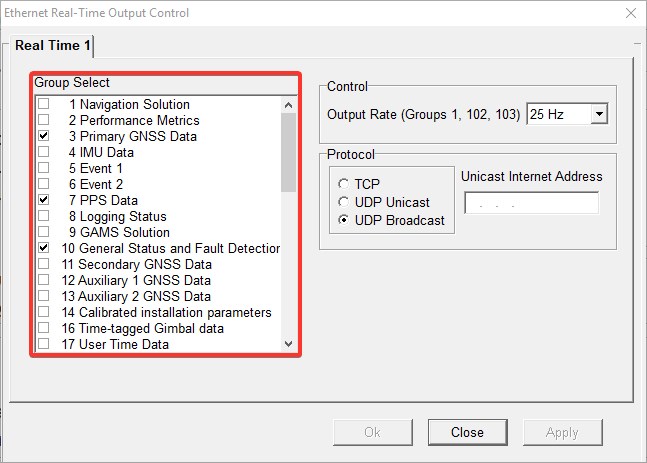This screenshot has width=647, height=463.
Task: Close the dialog with the X button
Action: [630, 13]
